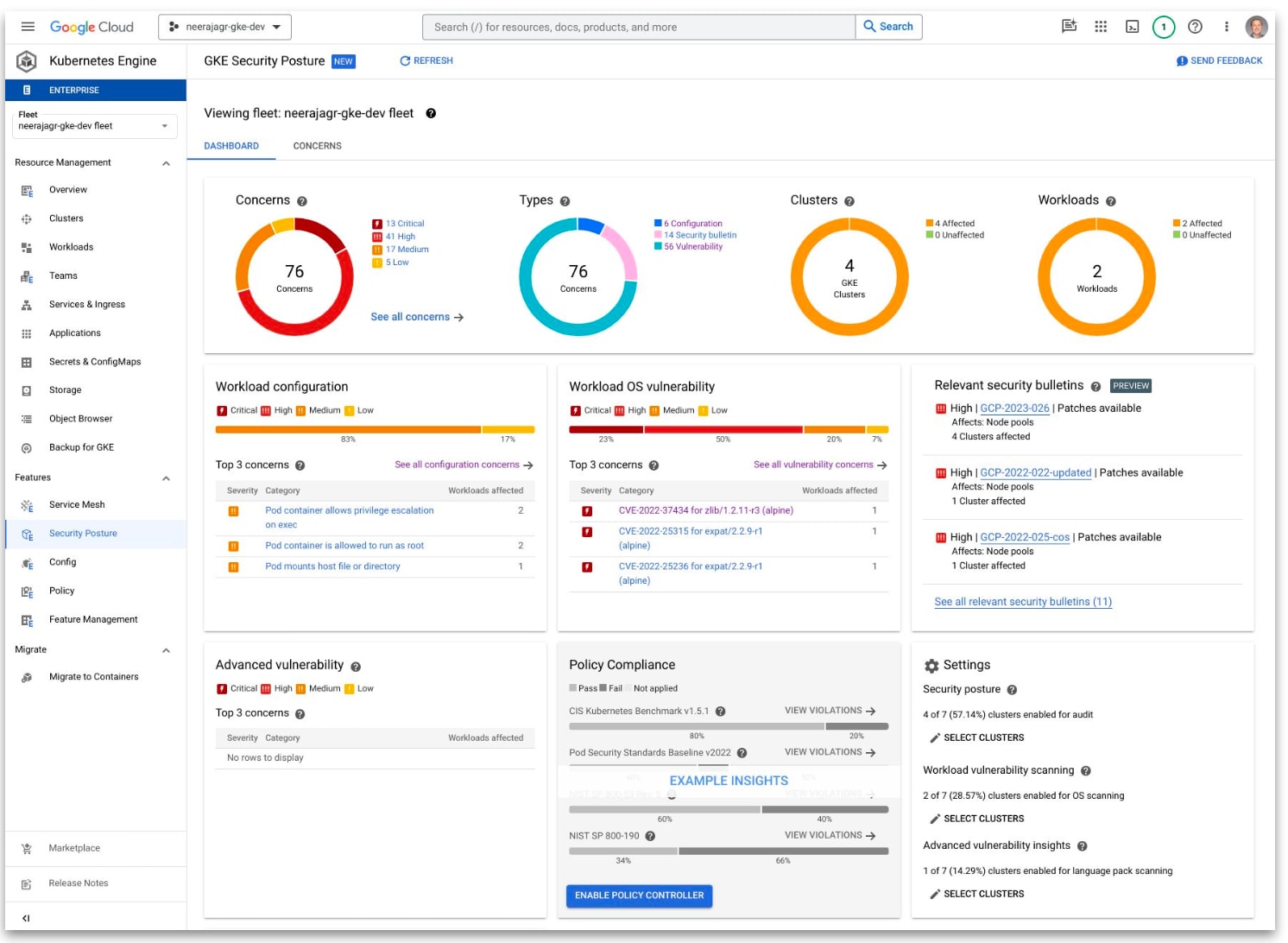The image size is (1288, 943).
Task: Click the Backup for GKE sidebar icon
Action: point(27,447)
